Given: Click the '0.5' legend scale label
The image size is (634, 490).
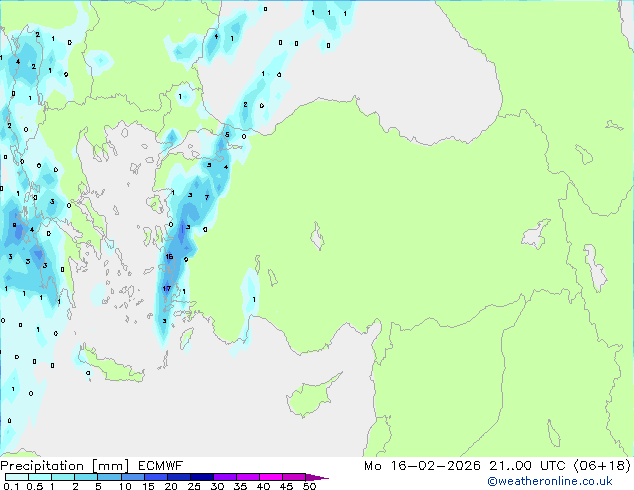Looking at the screenshot, I should click(x=35, y=486).
